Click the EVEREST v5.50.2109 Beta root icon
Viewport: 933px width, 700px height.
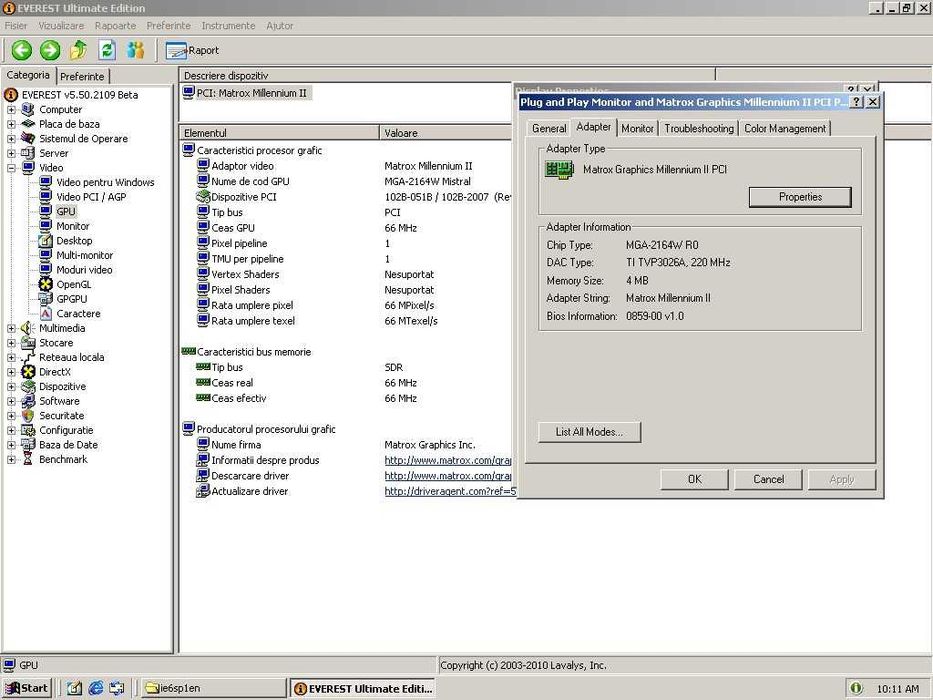(11, 95)
